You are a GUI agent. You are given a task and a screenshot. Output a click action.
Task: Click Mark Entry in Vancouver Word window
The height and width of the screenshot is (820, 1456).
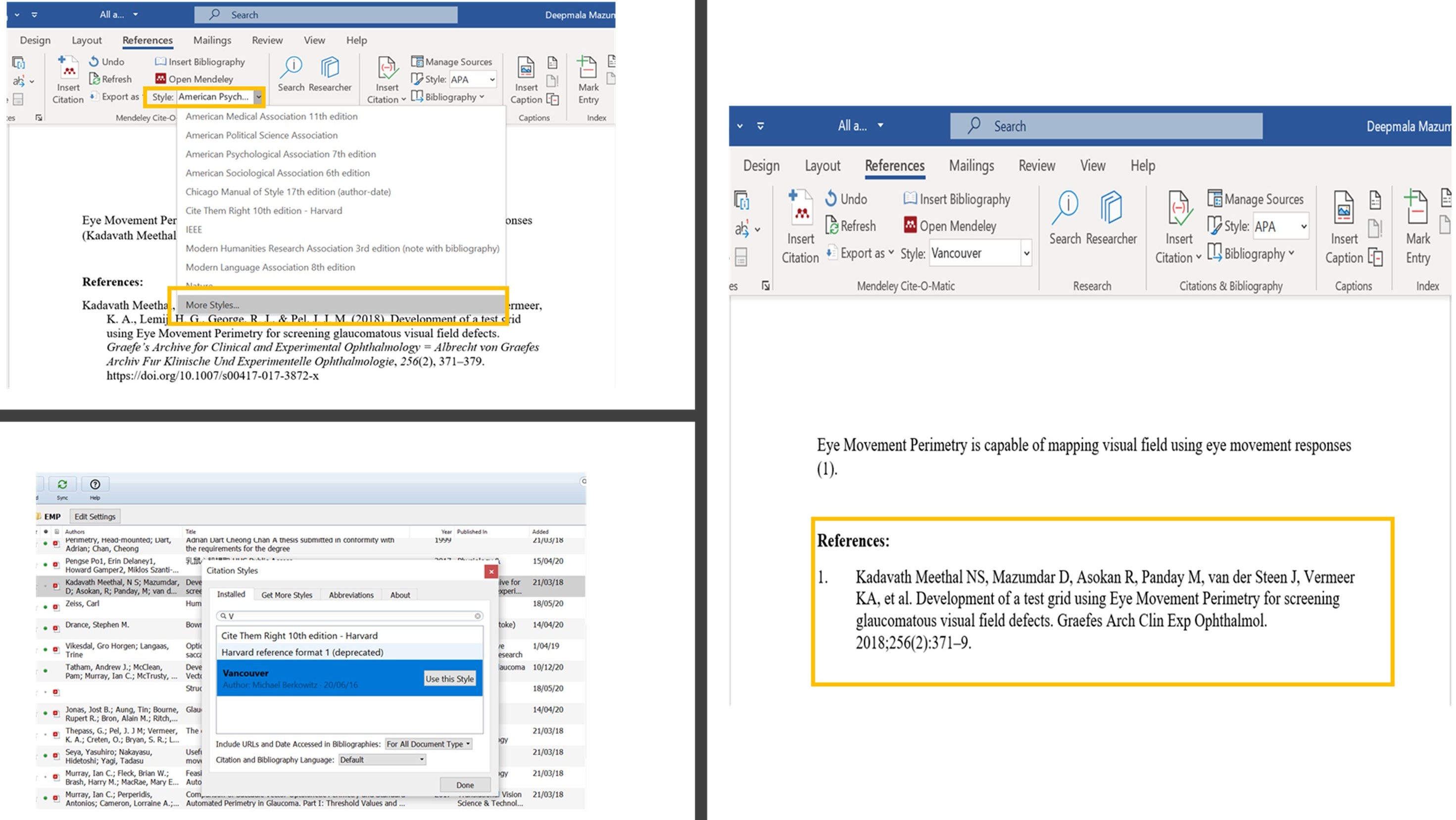(1417, 227)
